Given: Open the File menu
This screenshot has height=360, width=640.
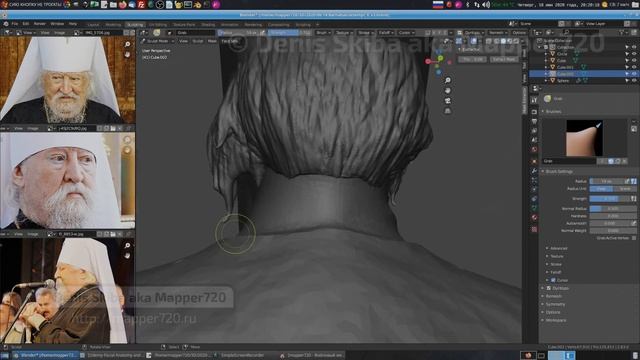Looking at the screenshot, I should point(15,24).
